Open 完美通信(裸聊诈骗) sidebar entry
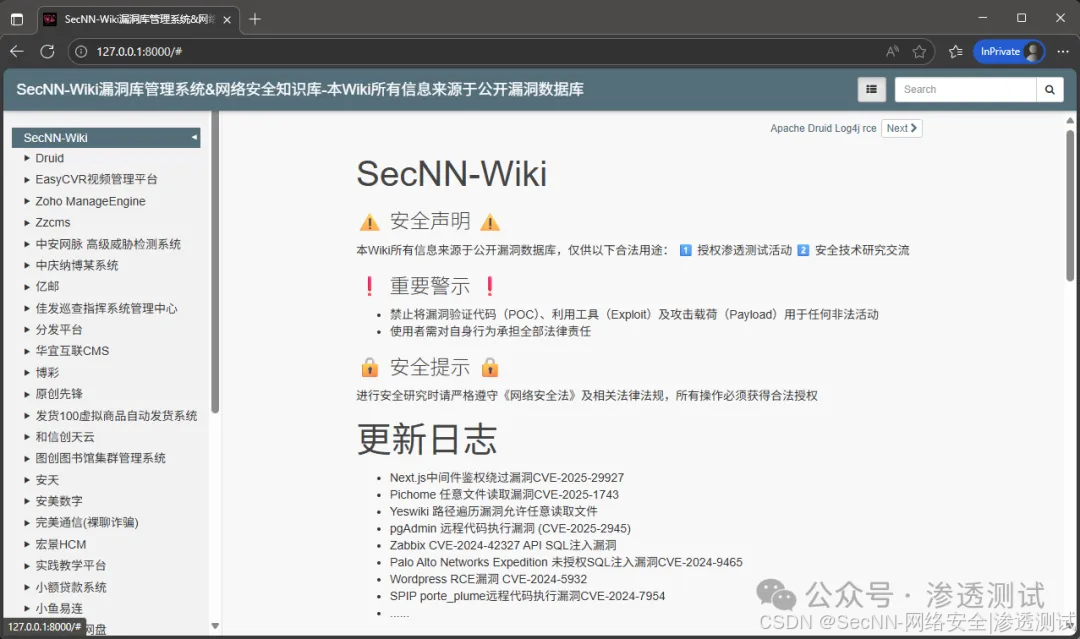 pyautogui.click(x=87, y=522)
